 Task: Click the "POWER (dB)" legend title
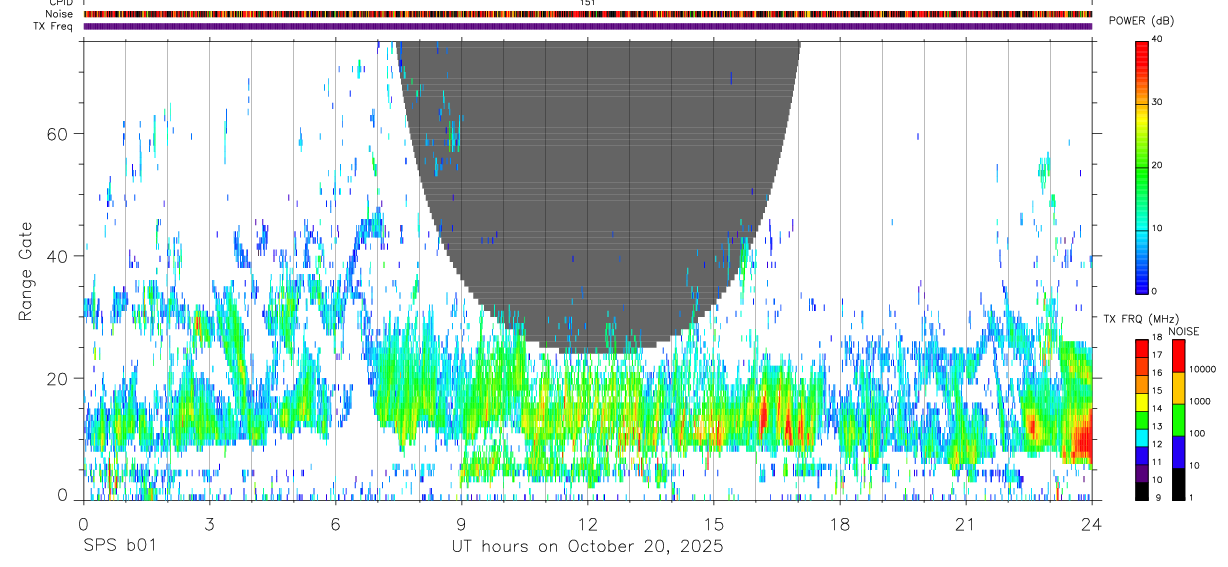click(x=1142, y=21)
